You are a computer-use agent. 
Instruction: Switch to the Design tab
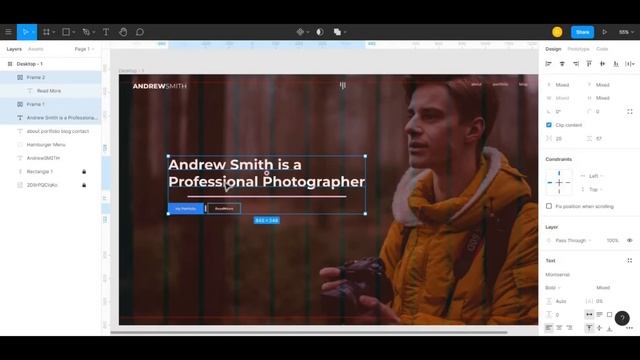coord(553,49)
